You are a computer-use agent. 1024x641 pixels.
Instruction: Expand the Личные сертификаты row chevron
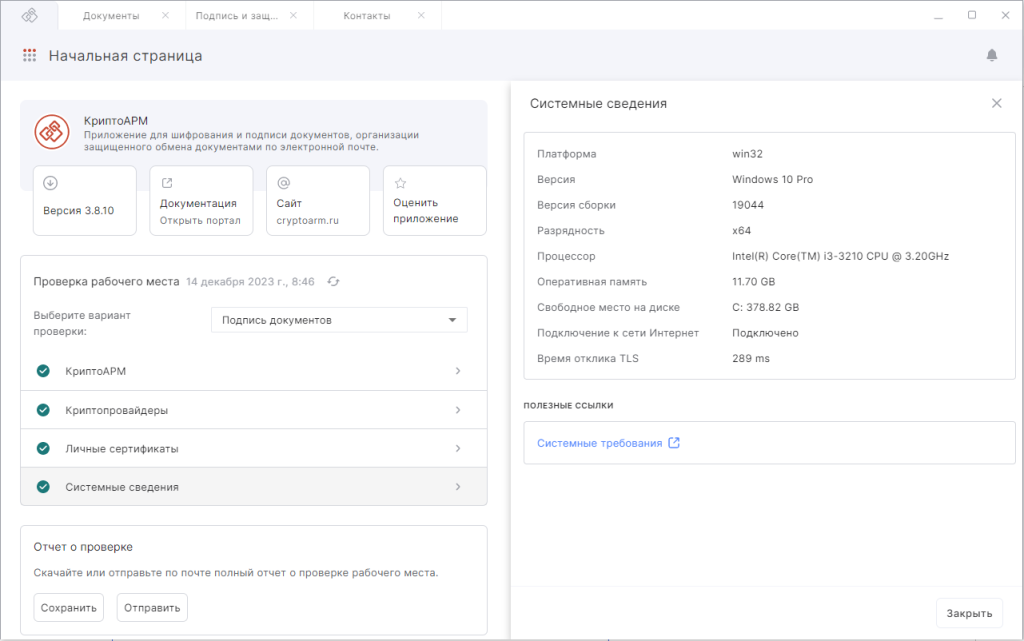tap(458, 448)
